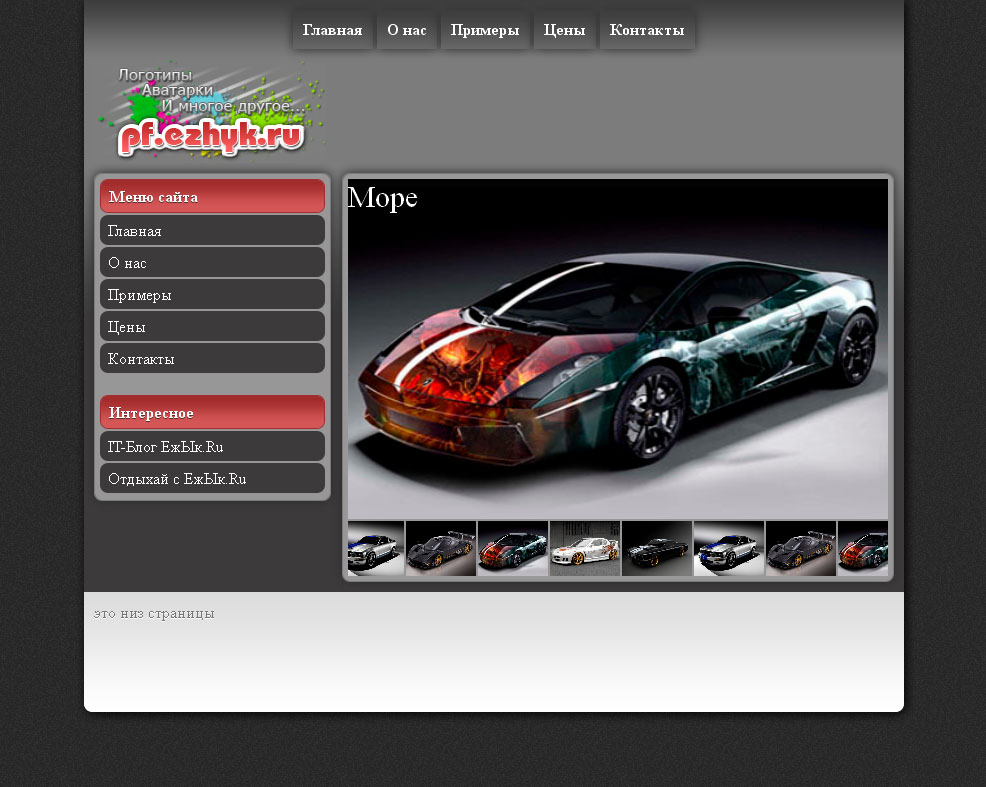The height and width of the screenshot is (787, 986).
Task: Click the Интересное red header
Action: 213,412
